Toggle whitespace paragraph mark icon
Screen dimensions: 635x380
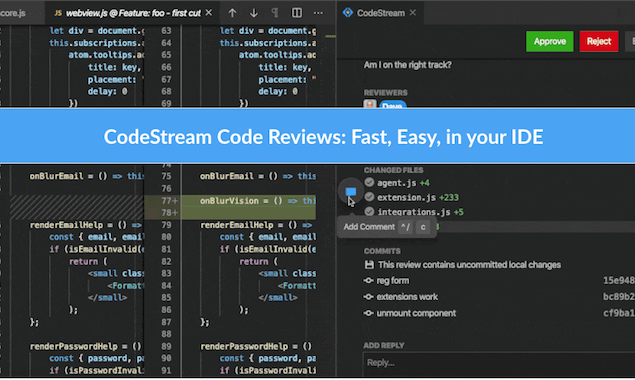coord(275,13)
